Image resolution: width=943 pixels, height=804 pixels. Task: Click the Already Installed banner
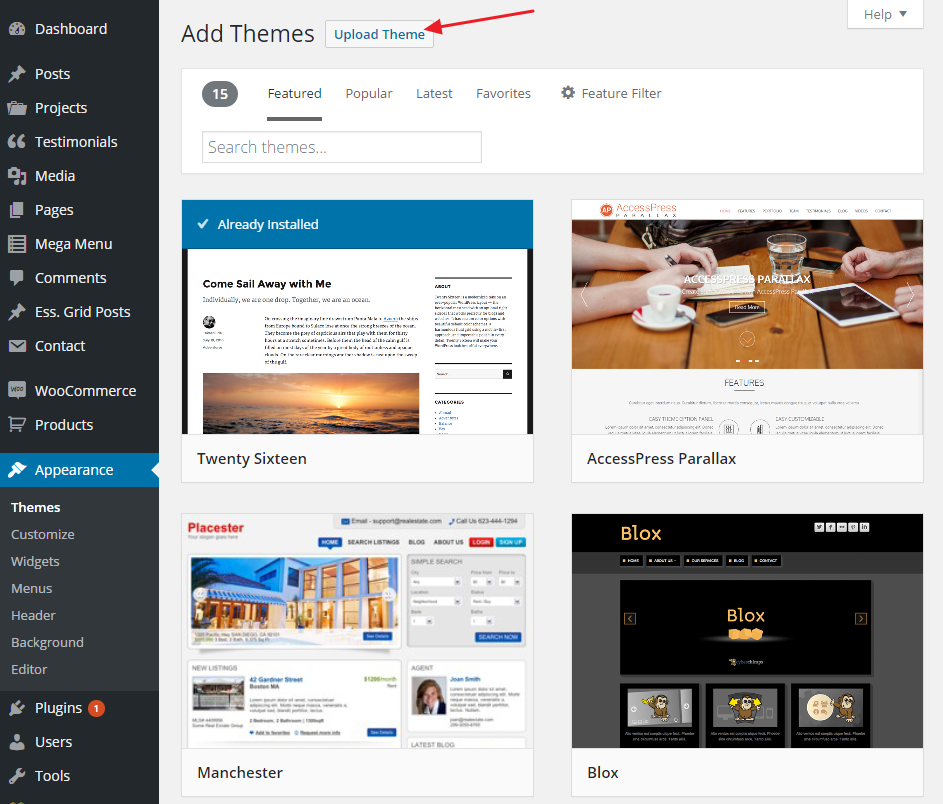point(357,224)
